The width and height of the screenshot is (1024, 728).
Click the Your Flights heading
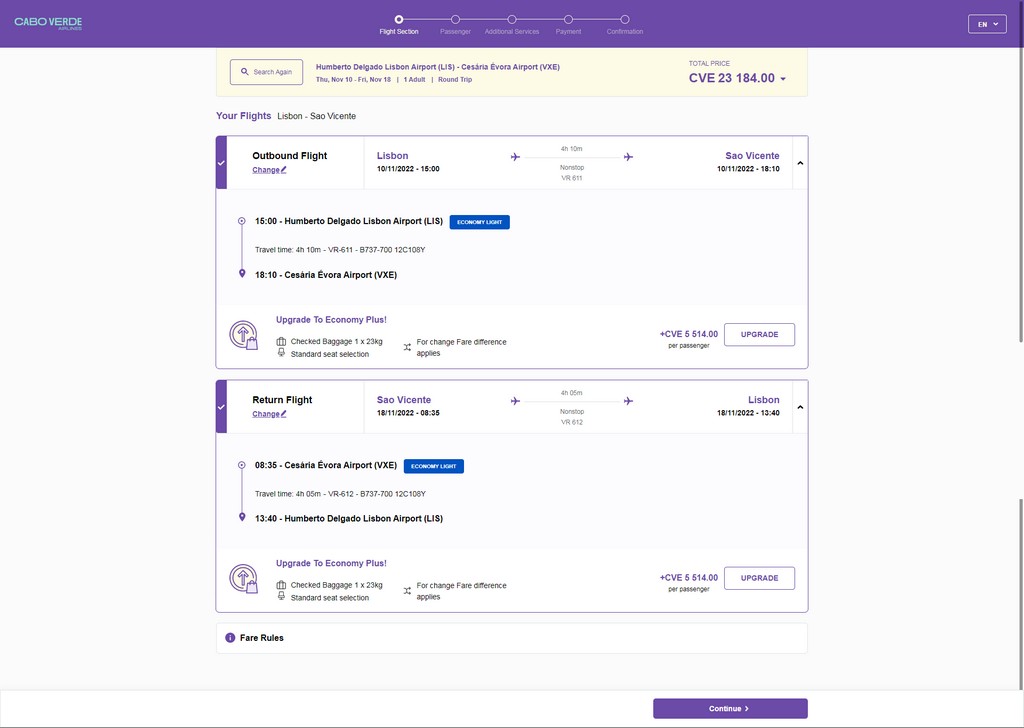tap(244, 116)
